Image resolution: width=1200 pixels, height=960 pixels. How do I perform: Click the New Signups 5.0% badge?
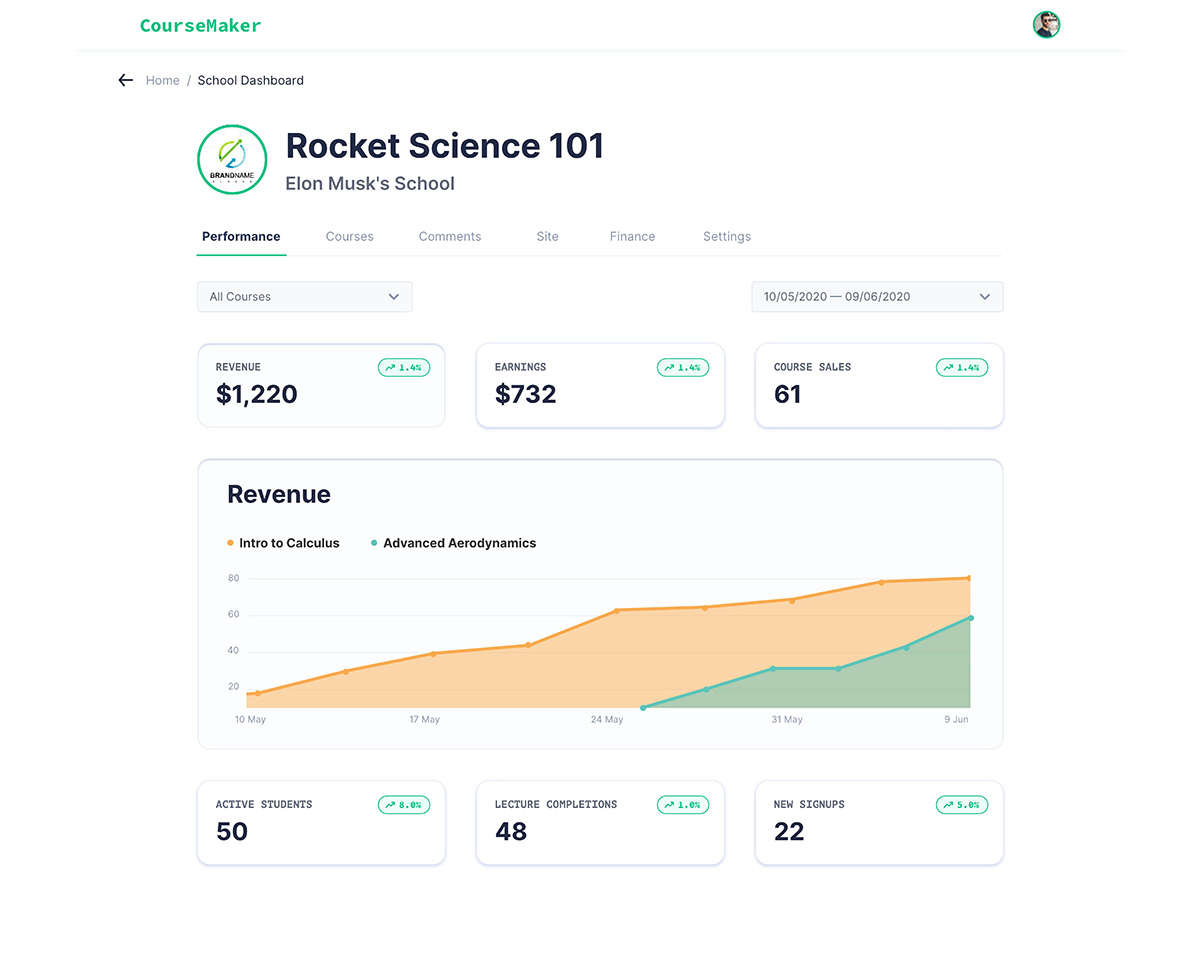[962, 805]
